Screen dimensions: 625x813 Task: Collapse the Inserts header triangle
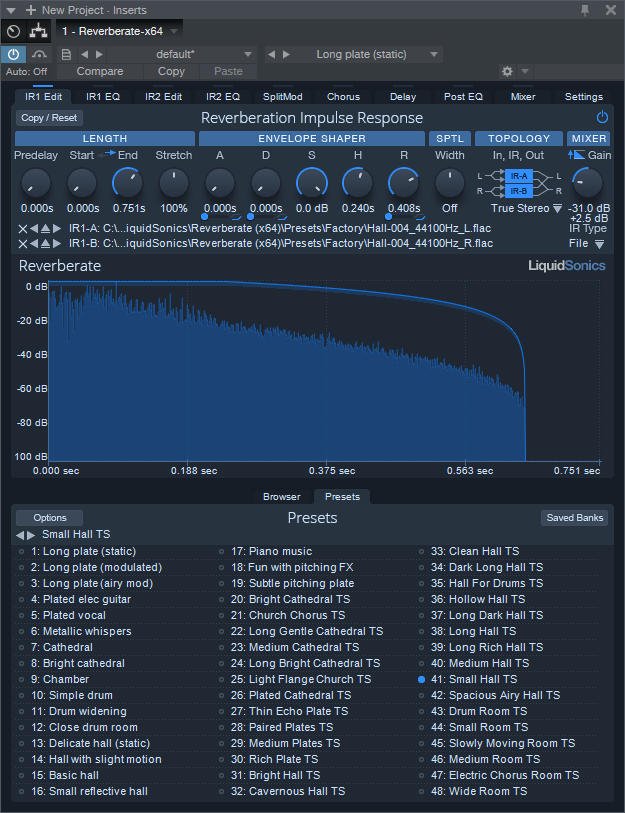10,10
